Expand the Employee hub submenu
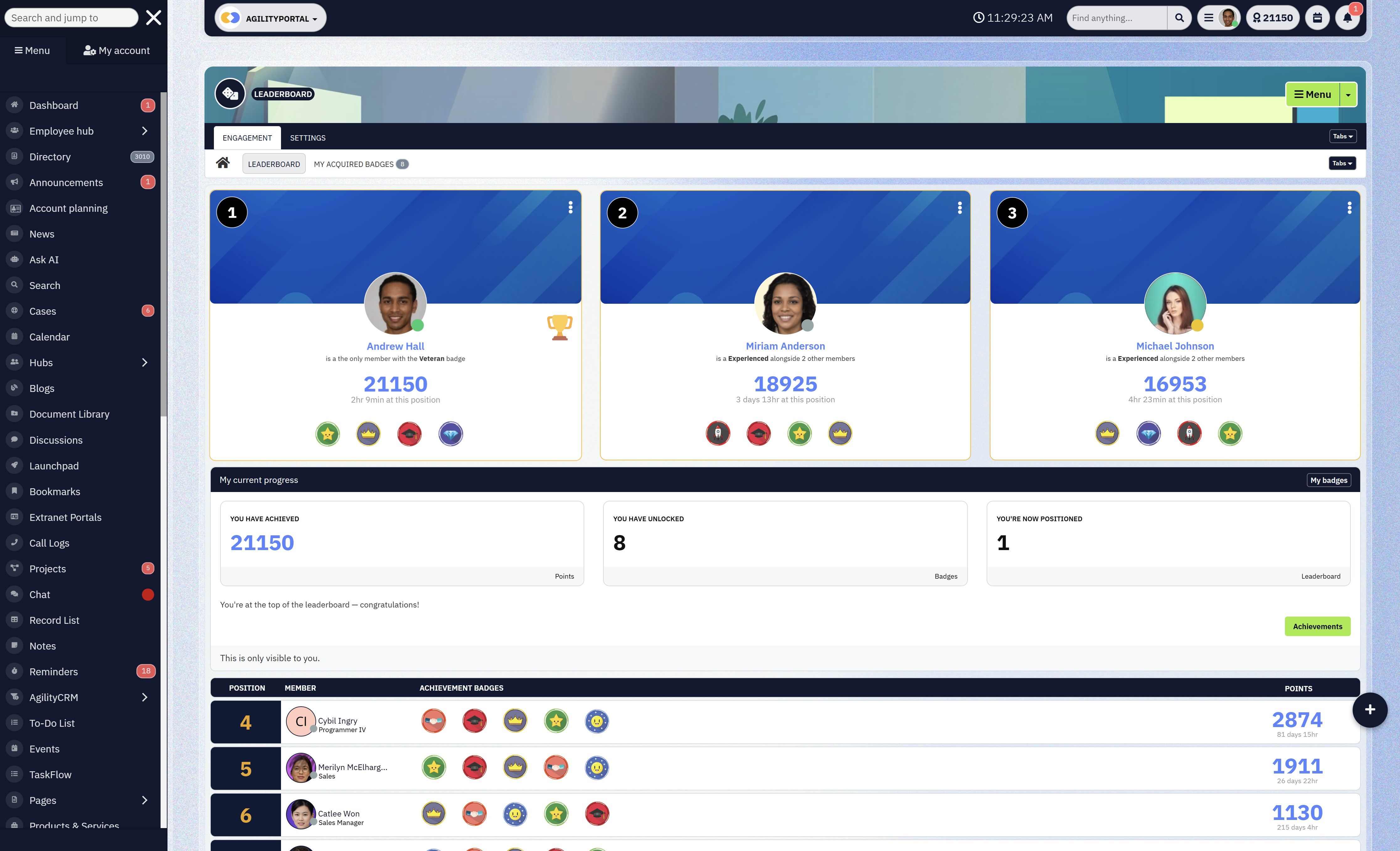 coord(144,131)
